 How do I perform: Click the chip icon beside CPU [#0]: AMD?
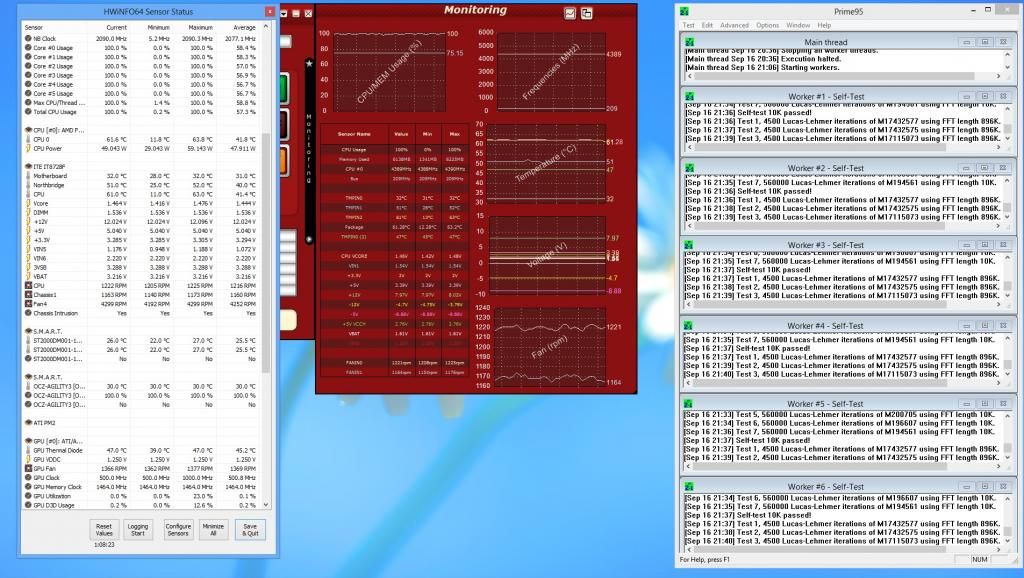point(28,130)
